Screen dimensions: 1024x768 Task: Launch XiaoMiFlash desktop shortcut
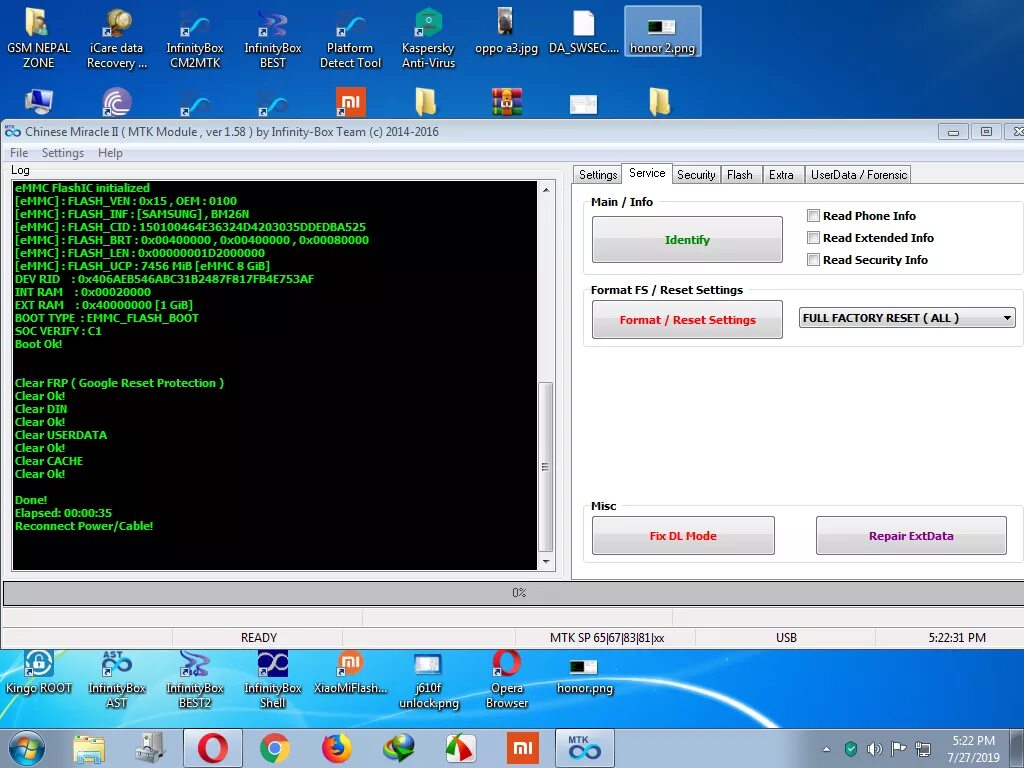[350, 673]
